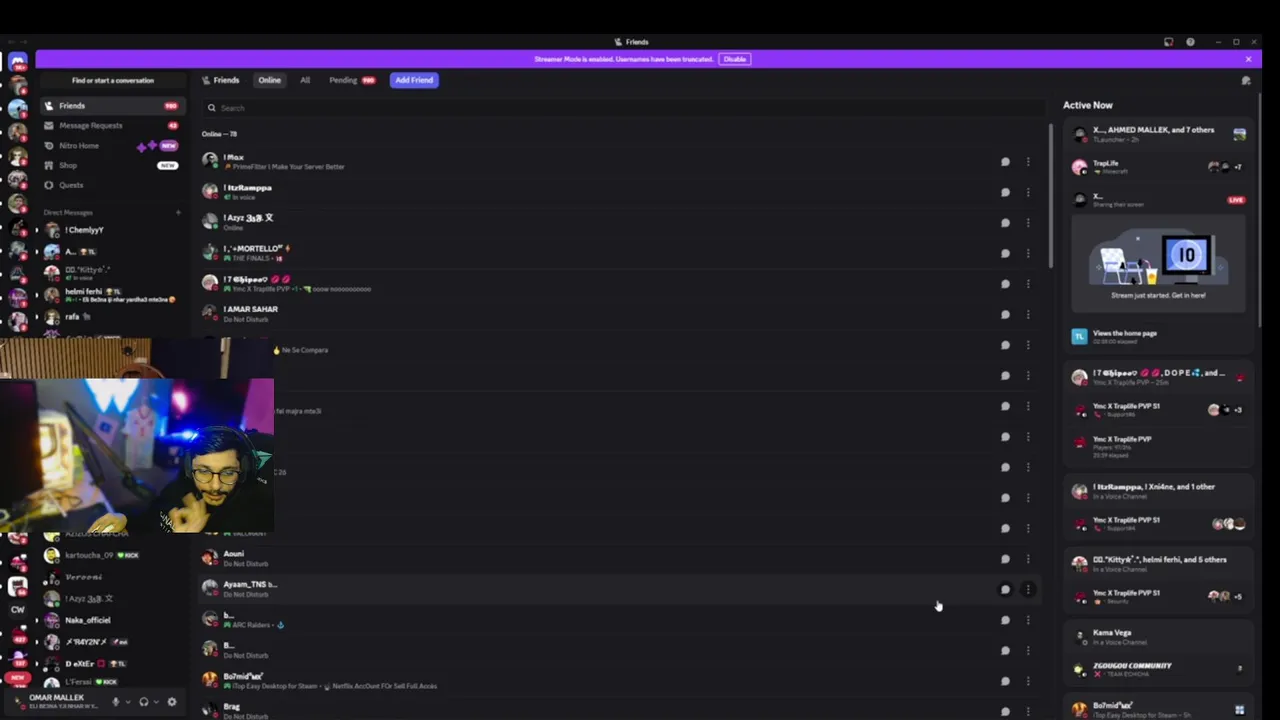The width and height of the screenshot is (1280, 720).
Task: Expand arrow beside ! ChemlyyY DM
Action: click(37, 230)
